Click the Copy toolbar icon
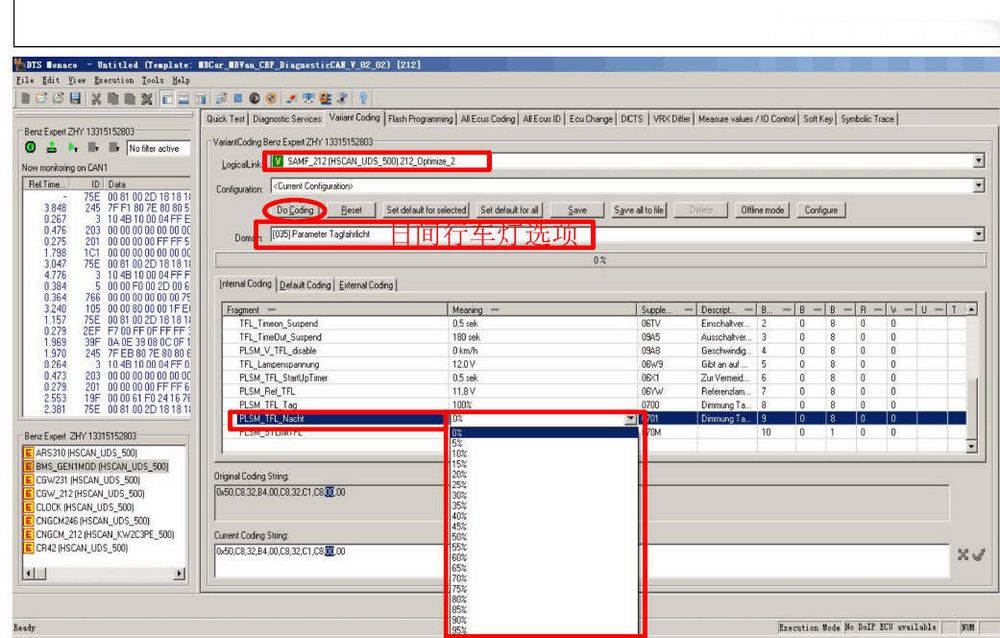The width and height of the screenshot is (1000, 638). click(113, 98)
